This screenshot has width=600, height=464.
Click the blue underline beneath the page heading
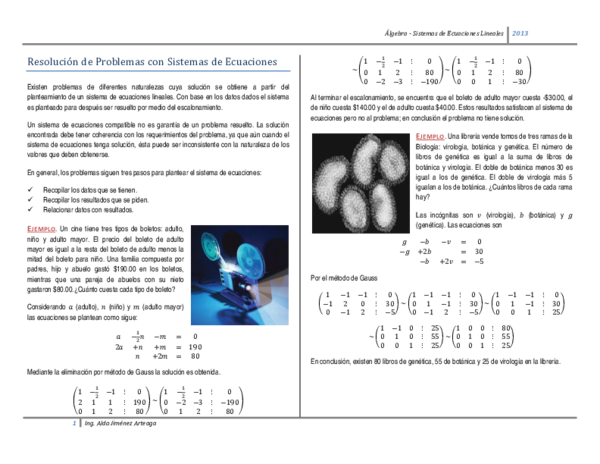point(158,71)
